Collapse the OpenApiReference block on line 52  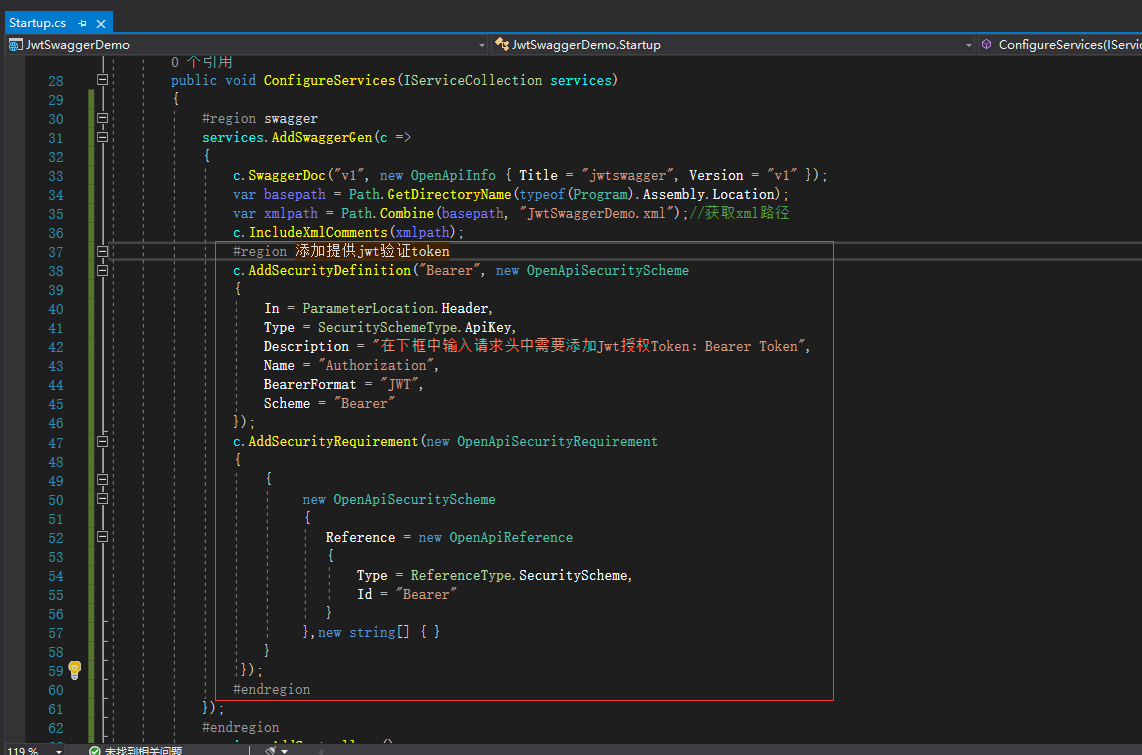[102, 537]
